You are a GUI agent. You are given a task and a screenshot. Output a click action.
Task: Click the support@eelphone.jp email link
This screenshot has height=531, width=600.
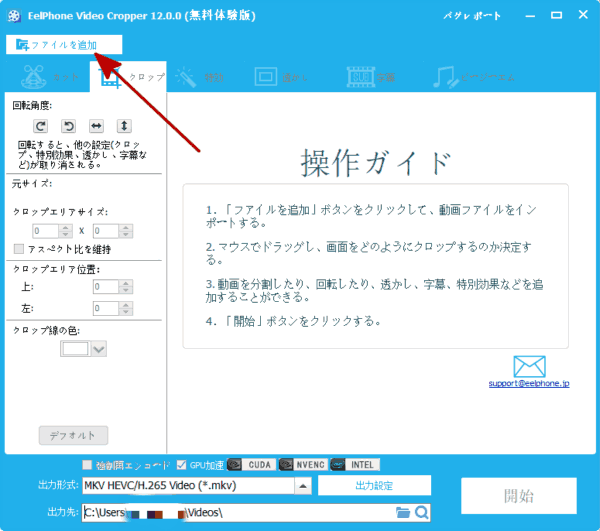529,383
